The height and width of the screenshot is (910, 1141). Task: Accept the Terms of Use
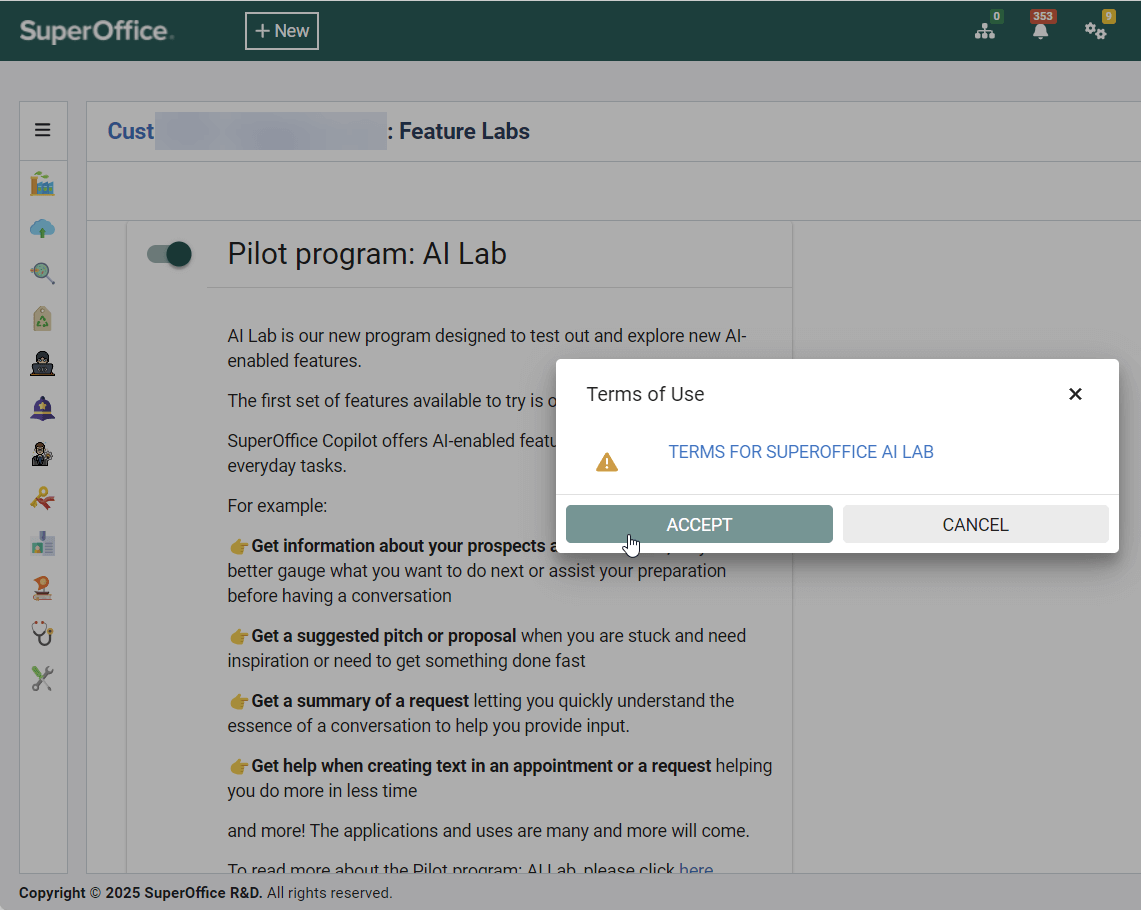click(x=699, y=524)
